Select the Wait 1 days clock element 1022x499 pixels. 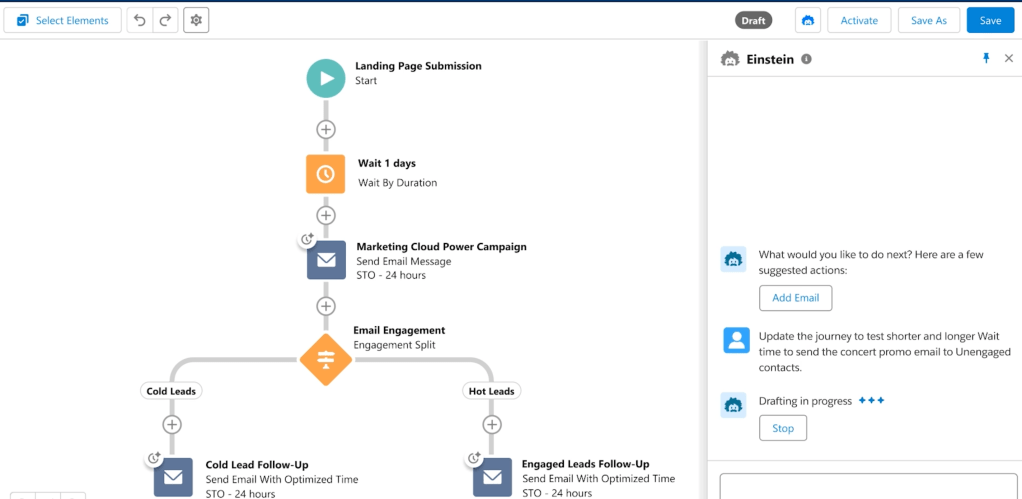point(325,173)
